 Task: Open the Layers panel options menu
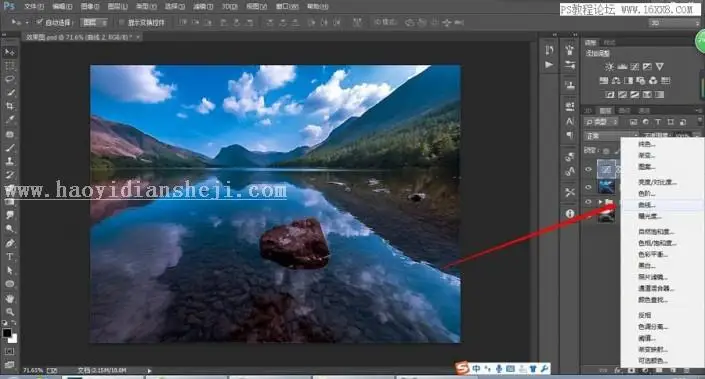tap(698, 110)
